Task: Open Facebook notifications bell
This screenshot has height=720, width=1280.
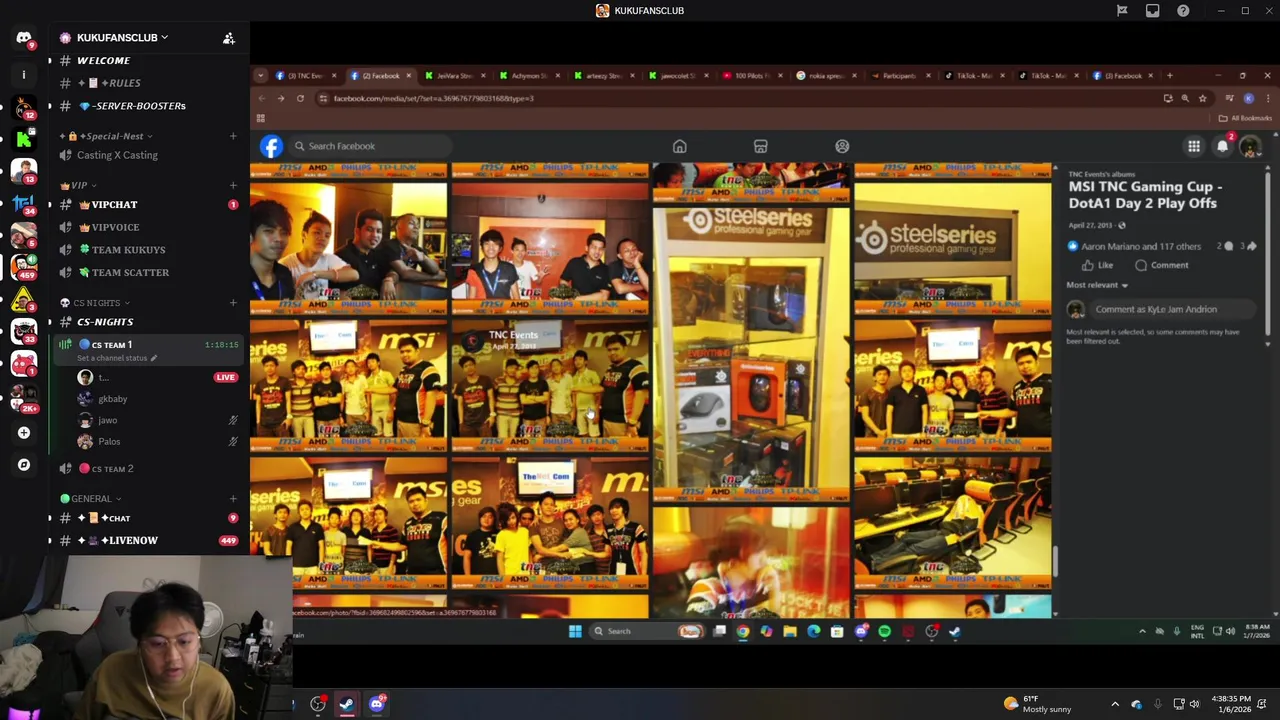Action: [1222, 146]
